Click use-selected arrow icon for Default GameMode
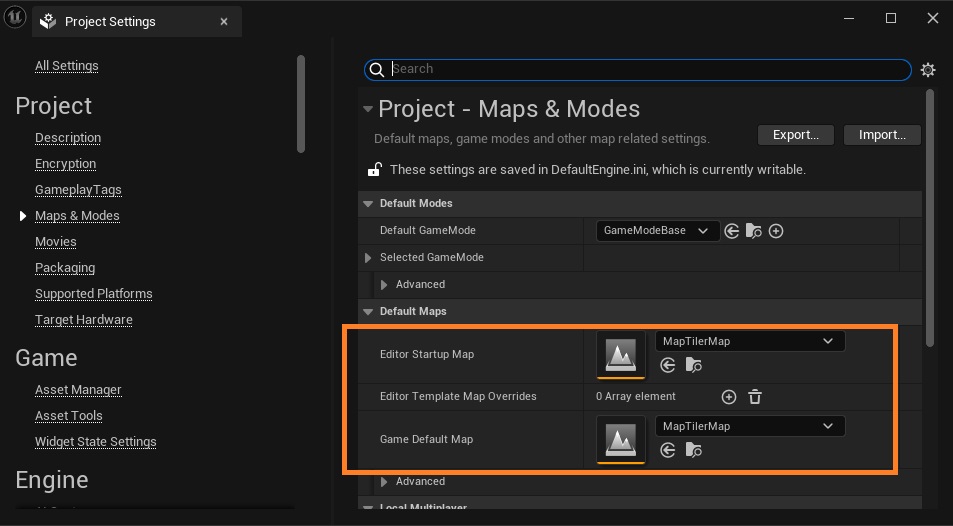 [732, 231]
